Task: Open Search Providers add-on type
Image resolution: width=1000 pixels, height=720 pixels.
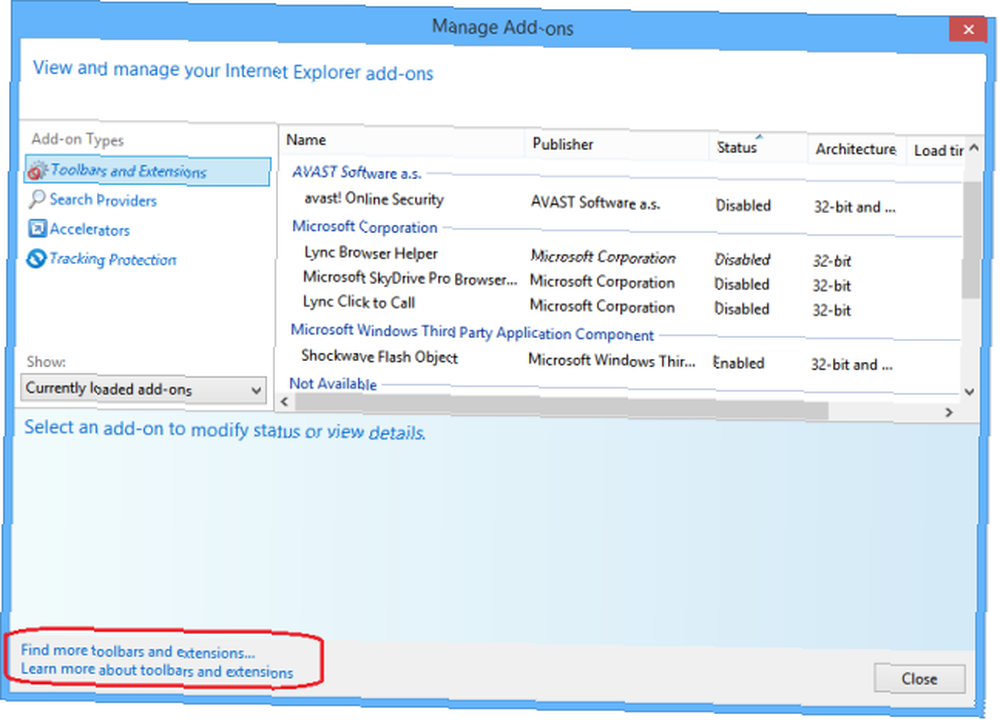Action: pyautogui.click(x=103, y=200)
